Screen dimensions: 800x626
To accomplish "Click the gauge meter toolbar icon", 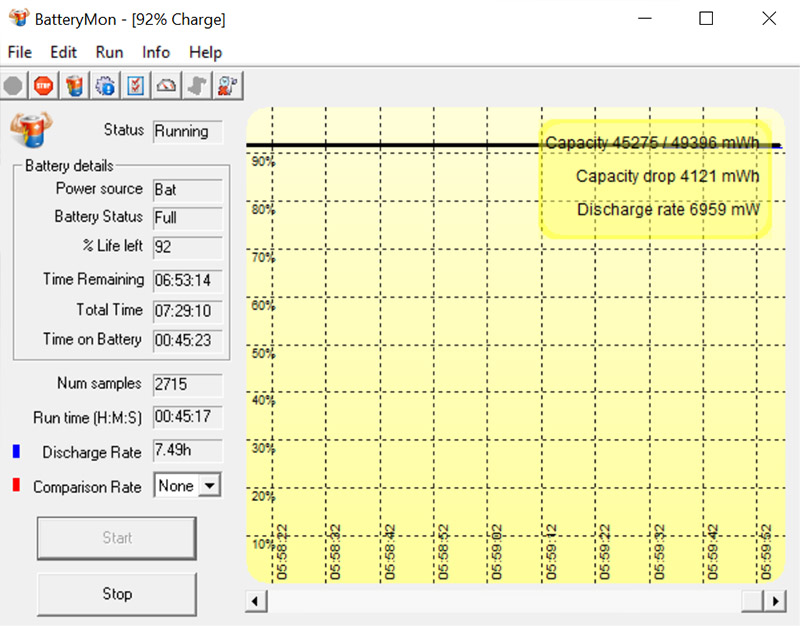I will point(167,86).
